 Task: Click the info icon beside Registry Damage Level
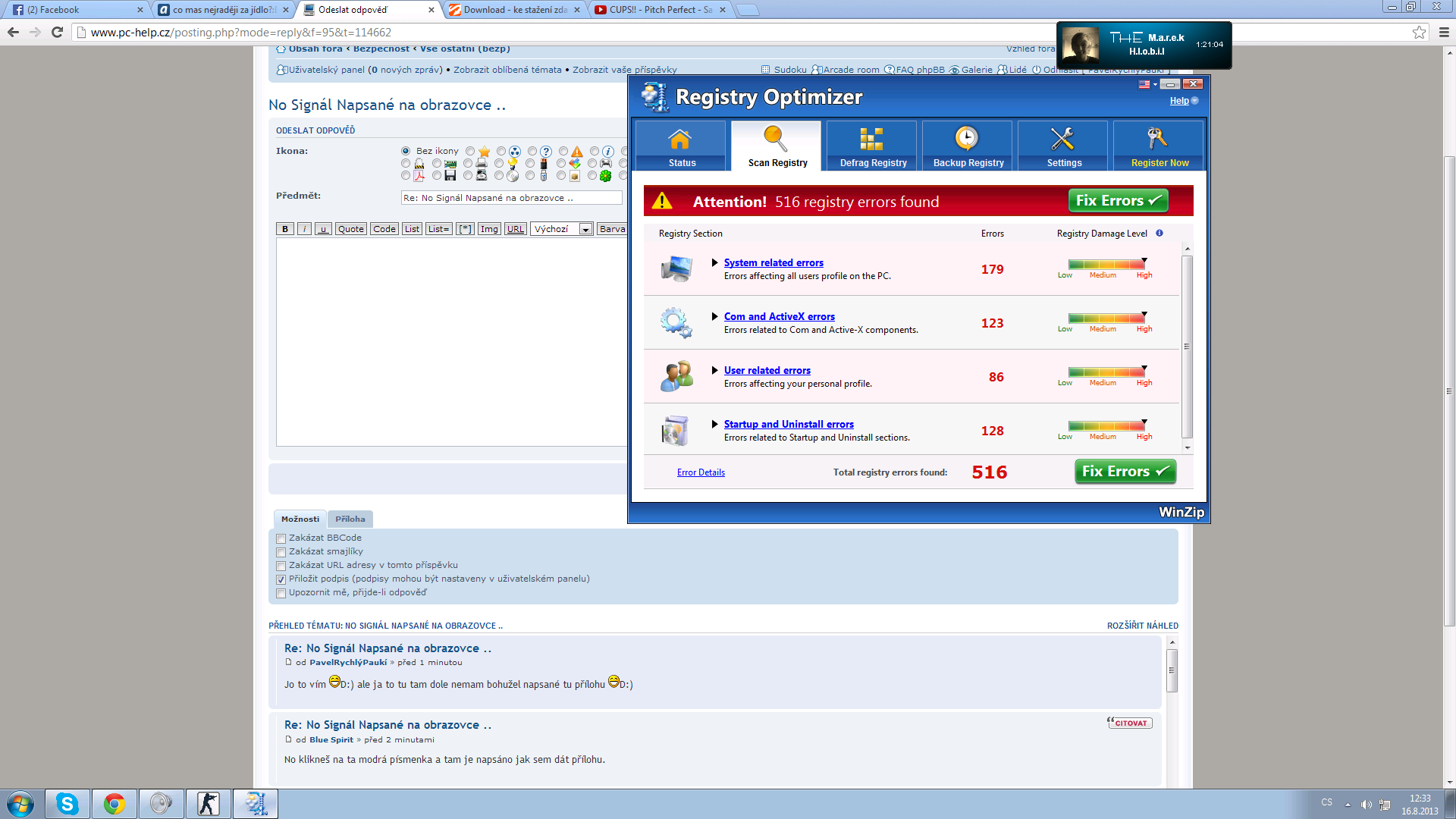[1159, 234]
